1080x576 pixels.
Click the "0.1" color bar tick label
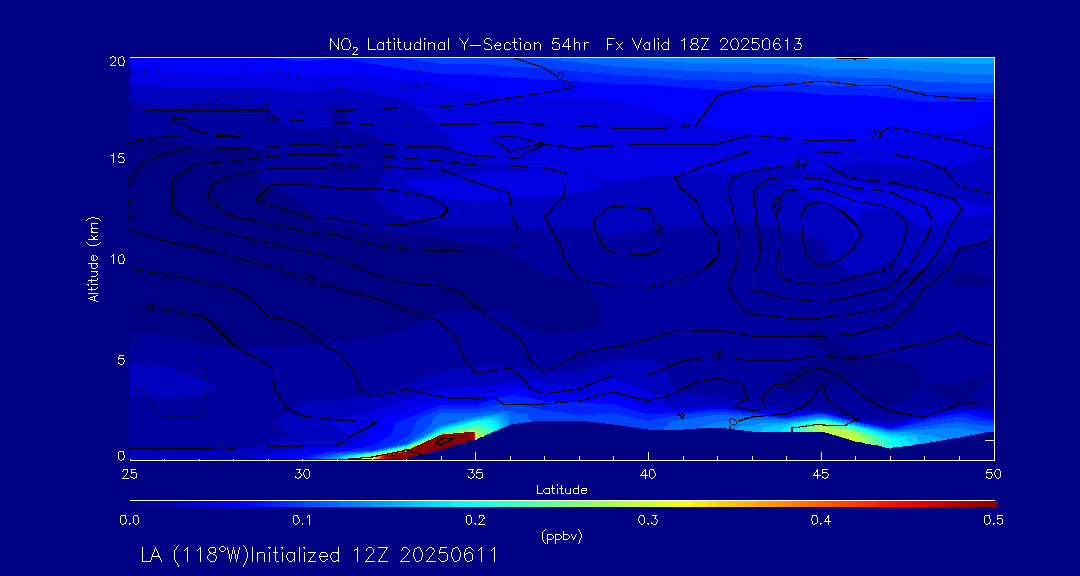(x=302, y=521)
